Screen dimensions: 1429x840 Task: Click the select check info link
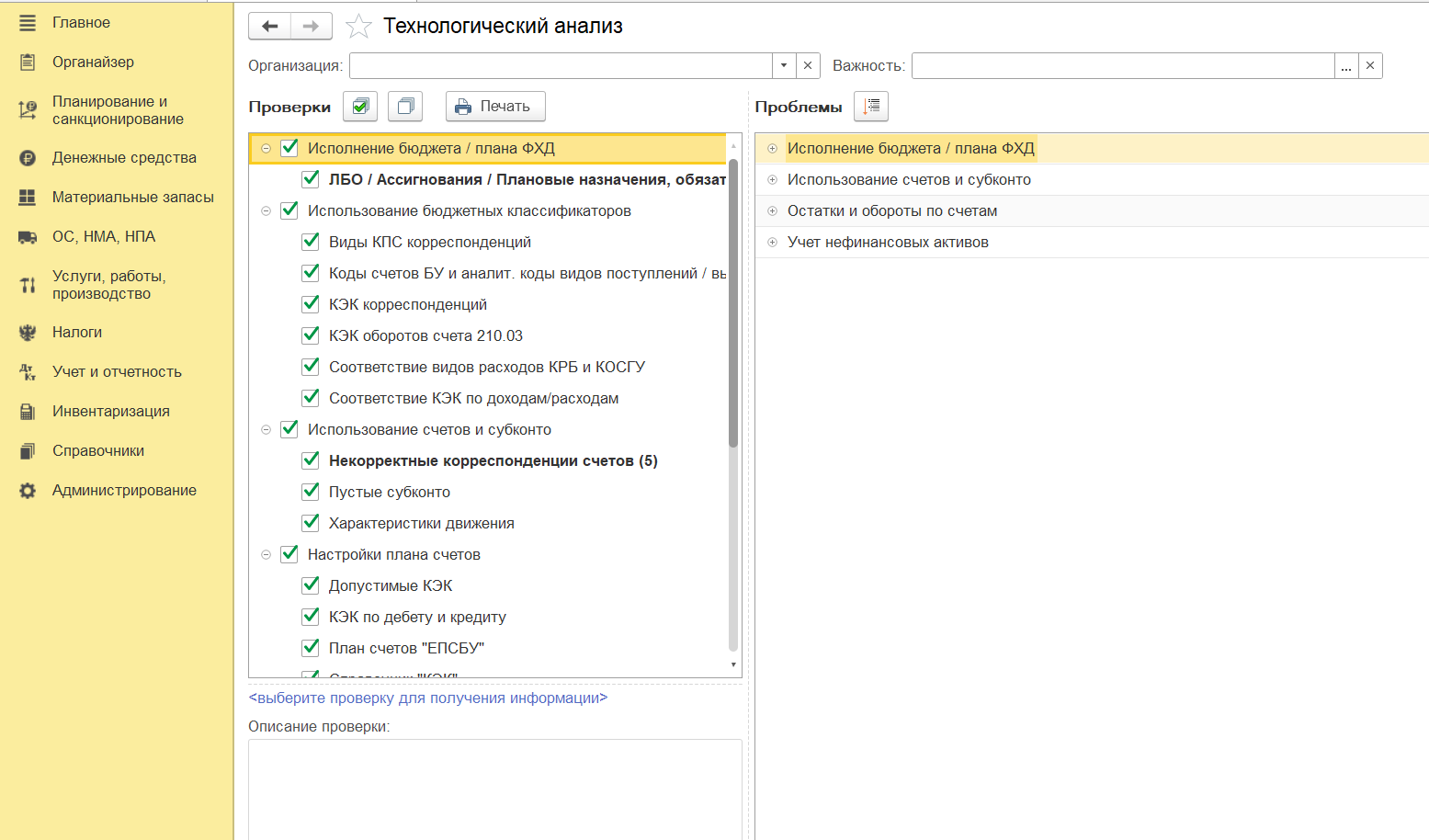[428, 698]
